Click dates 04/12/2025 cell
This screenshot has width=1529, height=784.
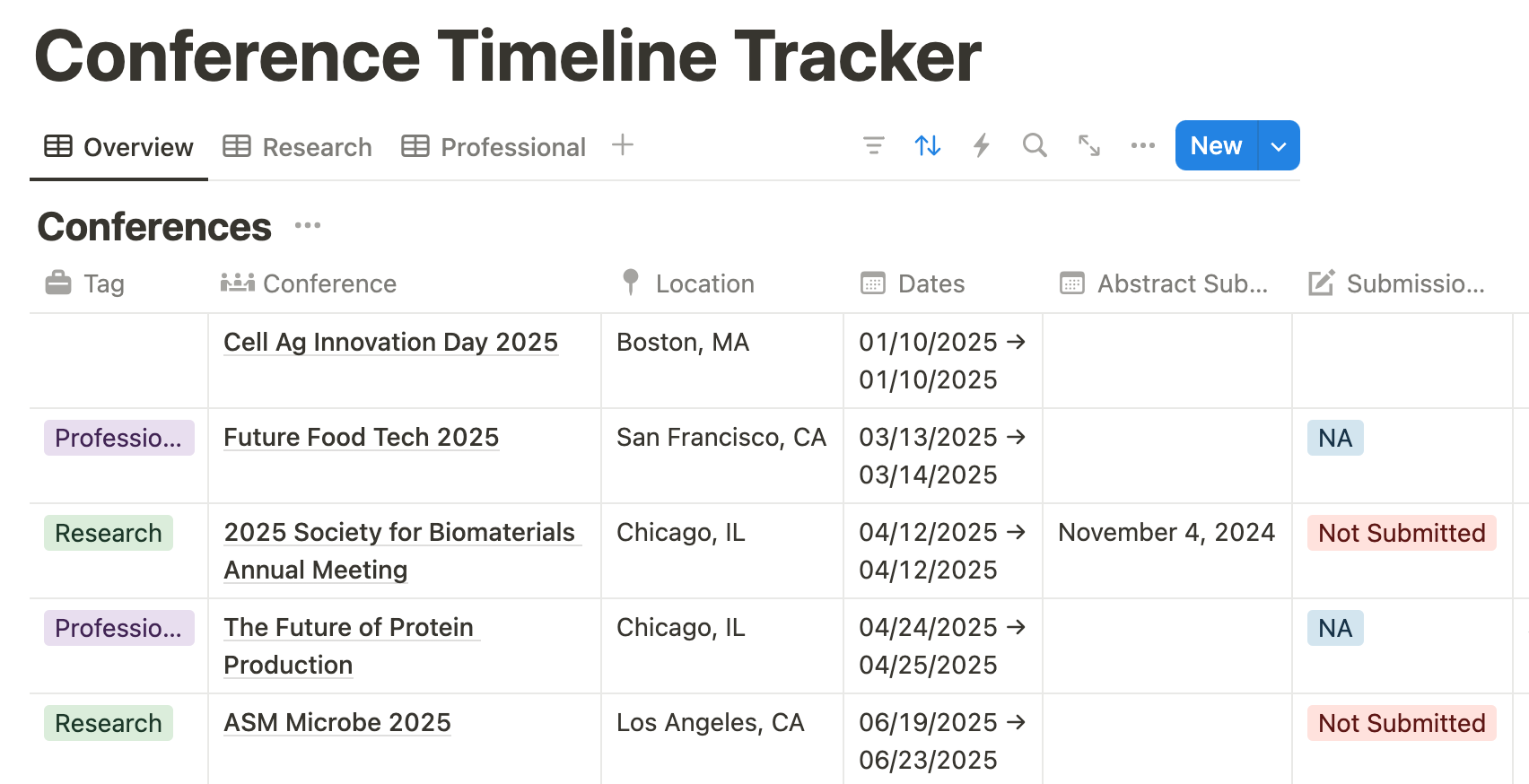tap(942, 551)
